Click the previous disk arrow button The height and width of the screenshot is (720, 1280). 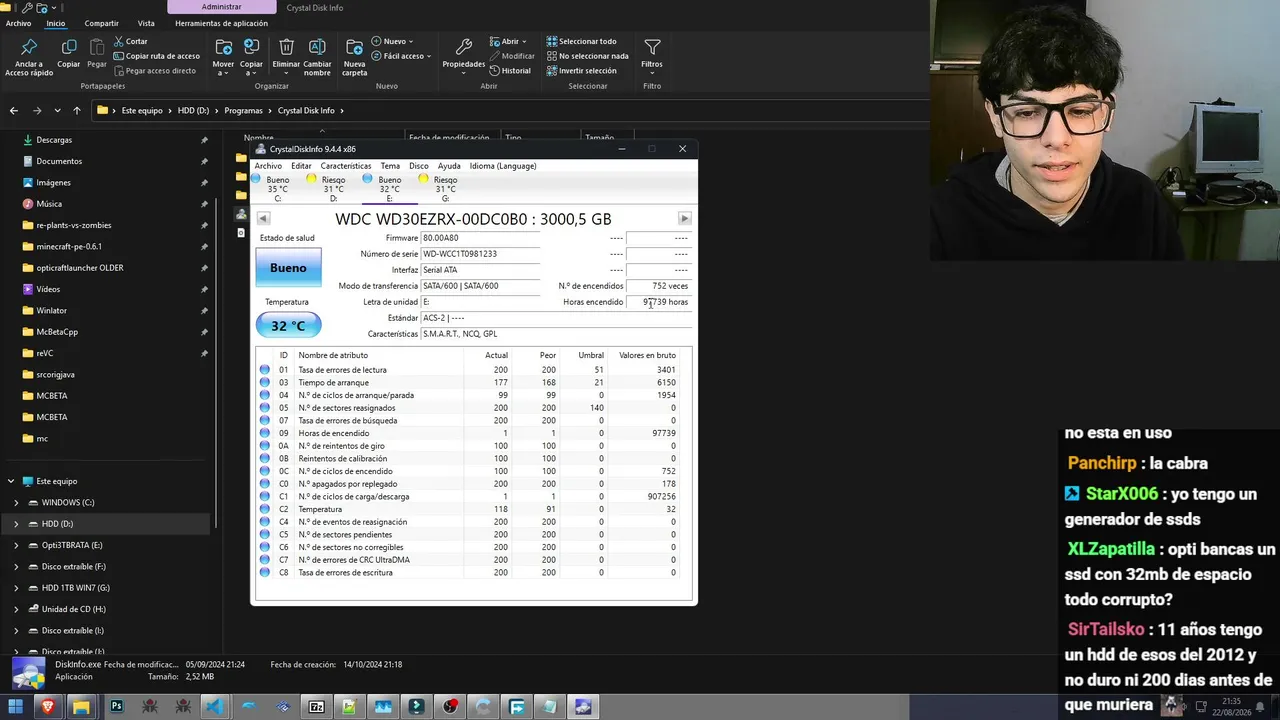point(264,218)
